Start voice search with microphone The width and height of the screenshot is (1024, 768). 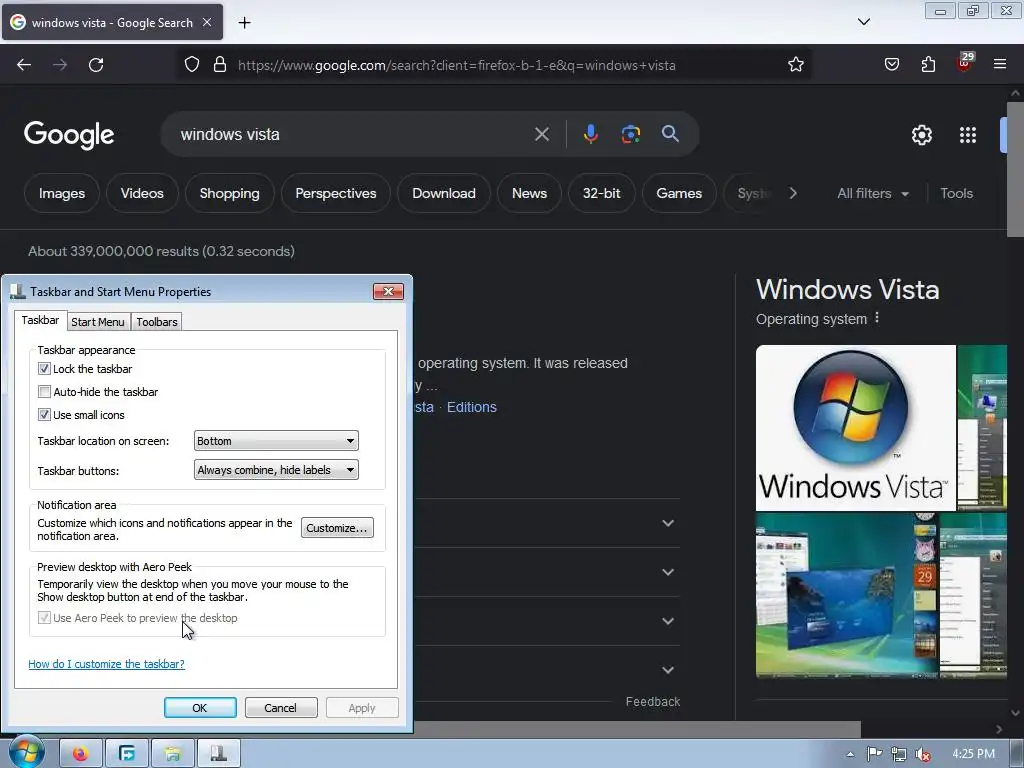point(590,134)
